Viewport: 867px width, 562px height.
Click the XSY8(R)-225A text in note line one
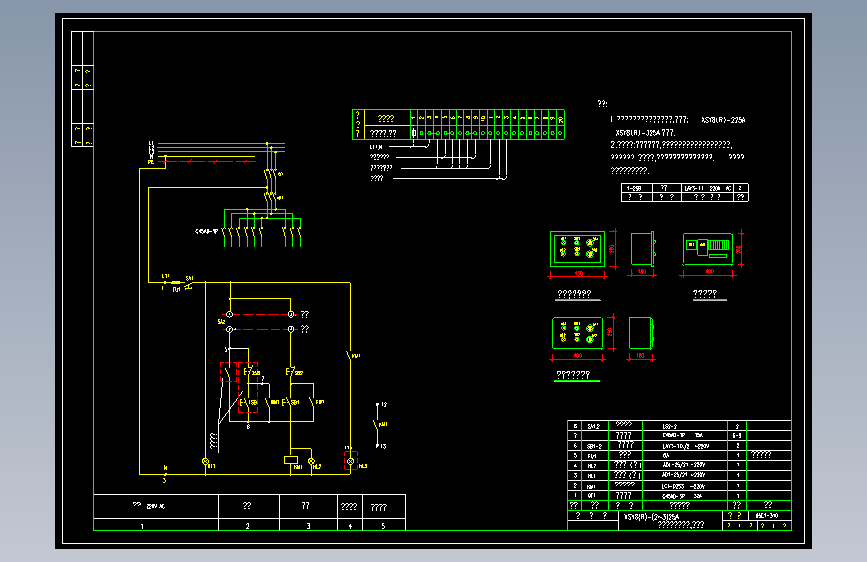pos(723,119)
